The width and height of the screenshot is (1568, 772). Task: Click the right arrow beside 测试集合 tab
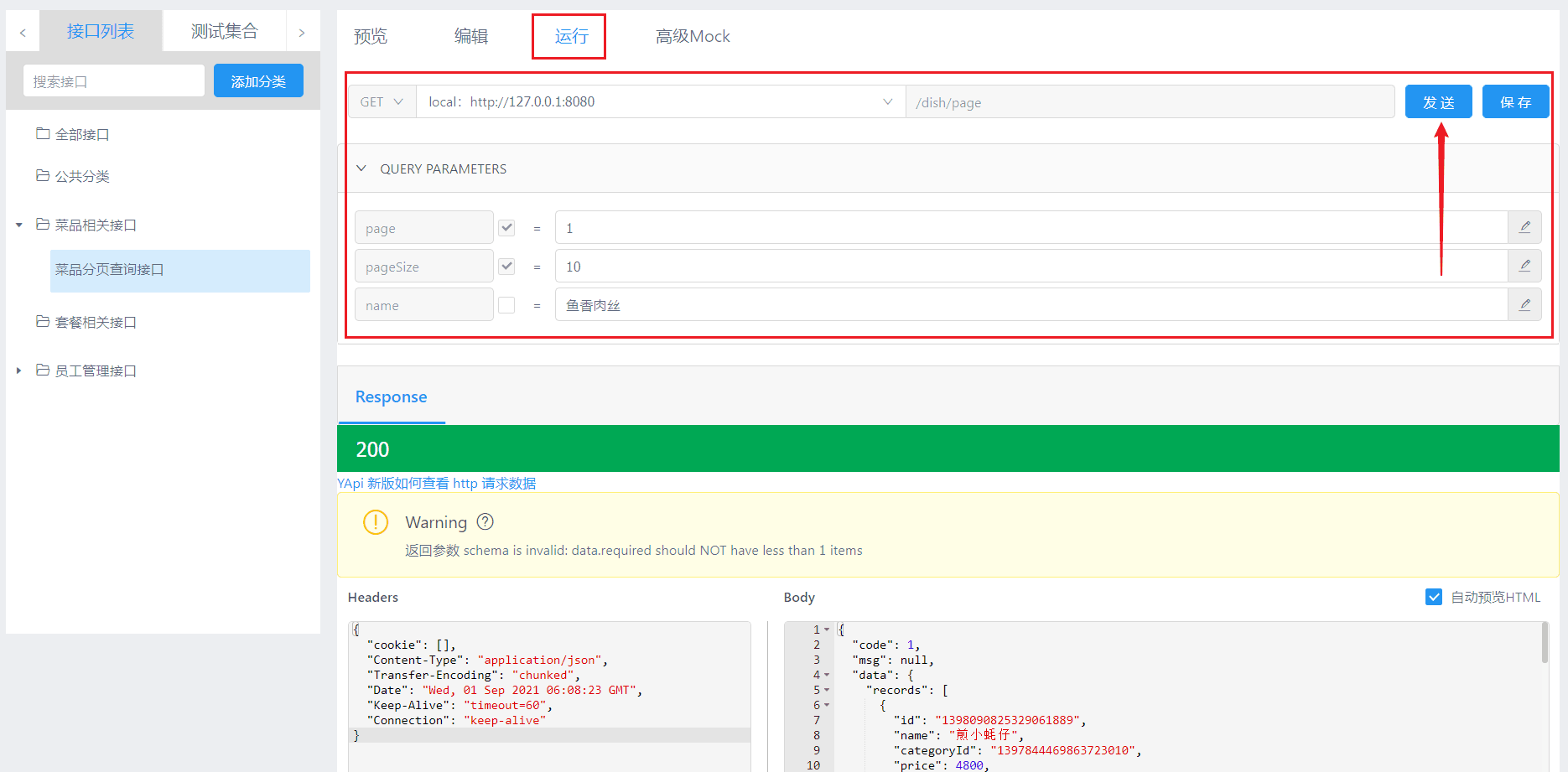[302, 33]
